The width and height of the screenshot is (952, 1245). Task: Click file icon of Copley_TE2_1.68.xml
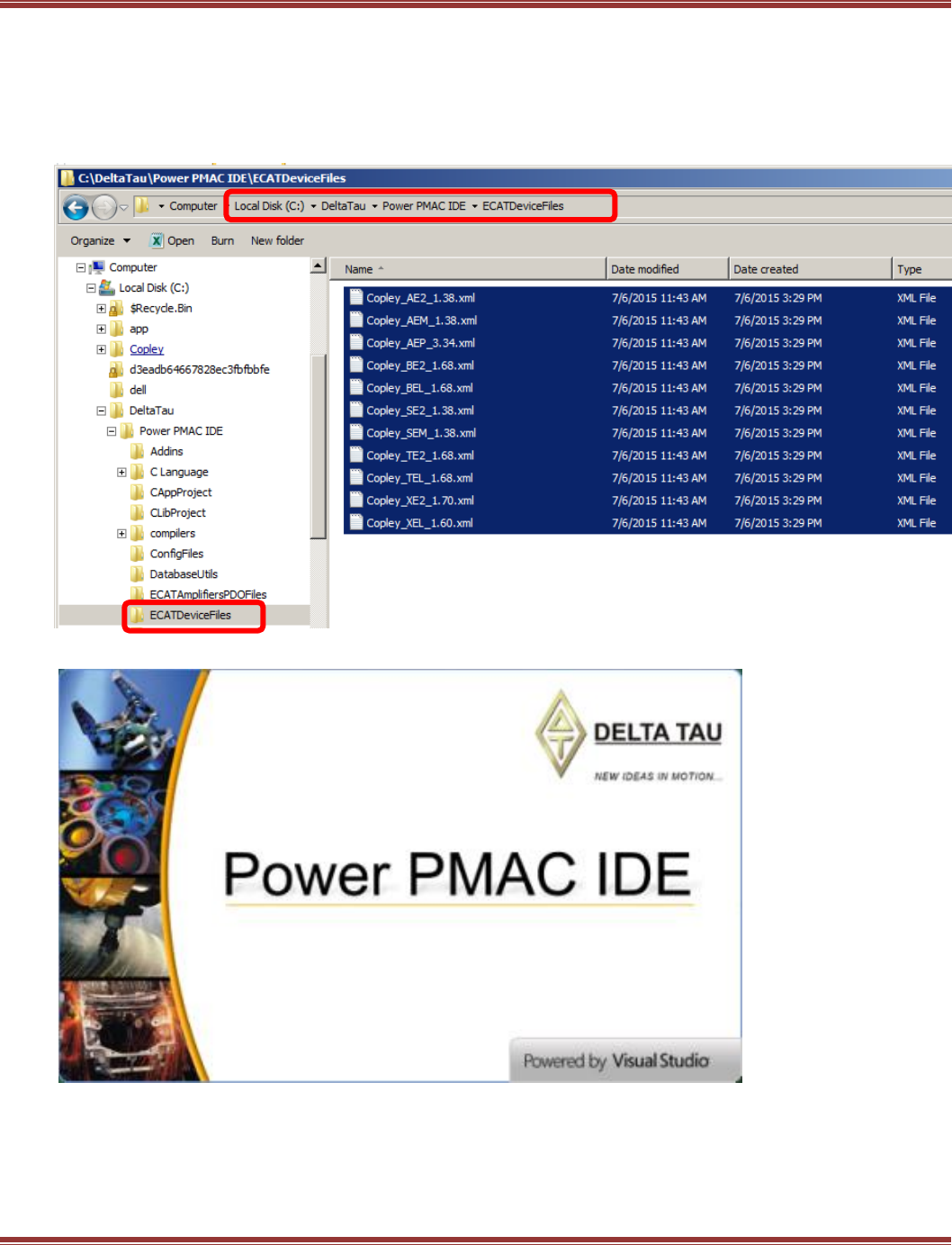[356, 455]
